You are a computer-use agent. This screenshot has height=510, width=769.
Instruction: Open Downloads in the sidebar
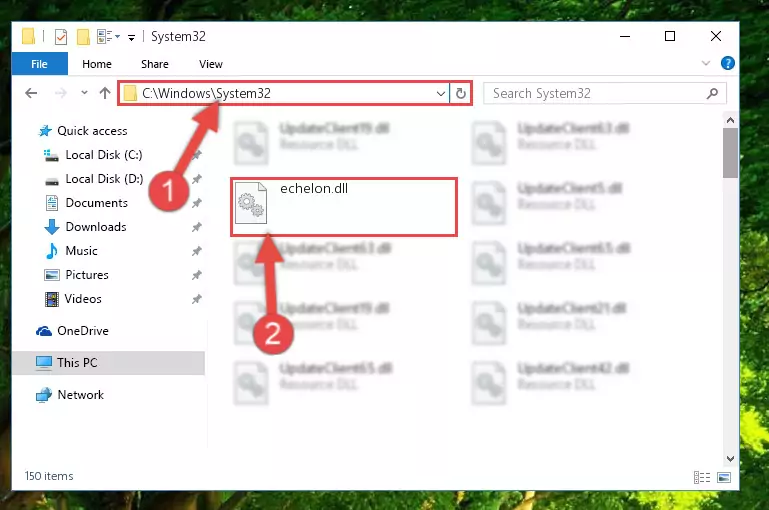96,227
